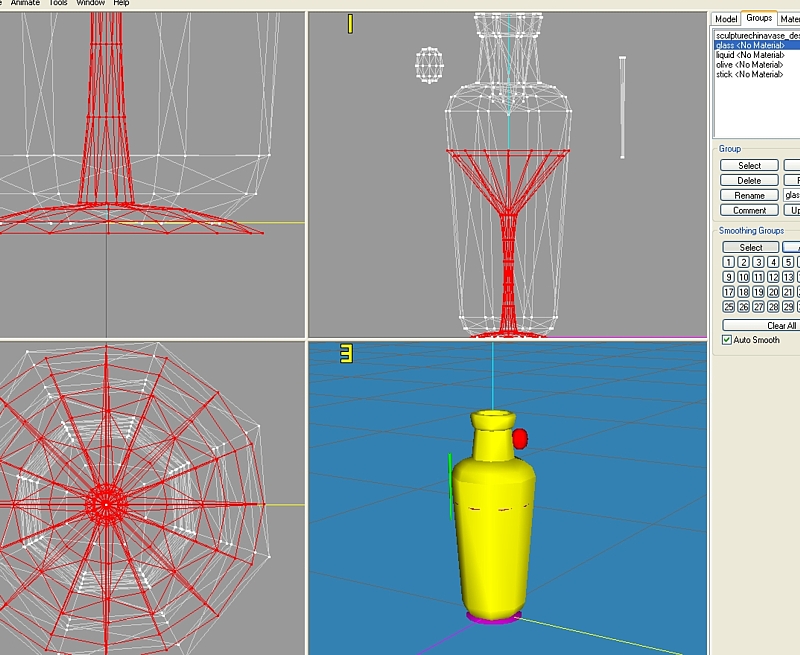Screen dimensions: 800x655
Task: Click the red olive in 3D view
Action: [x=520, y=438]
